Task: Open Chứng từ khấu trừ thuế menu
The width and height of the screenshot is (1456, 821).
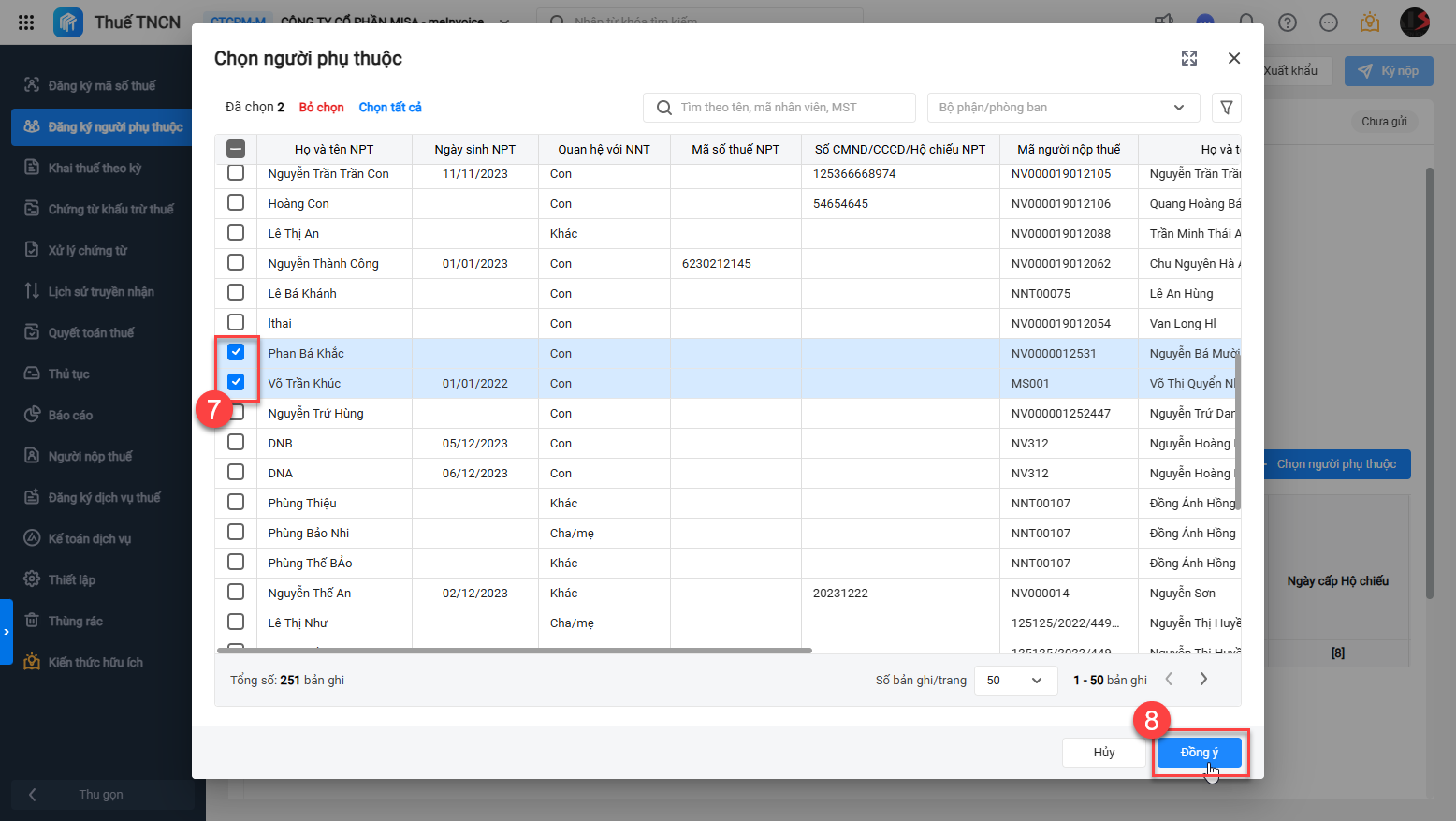Action: coord(102,209)
